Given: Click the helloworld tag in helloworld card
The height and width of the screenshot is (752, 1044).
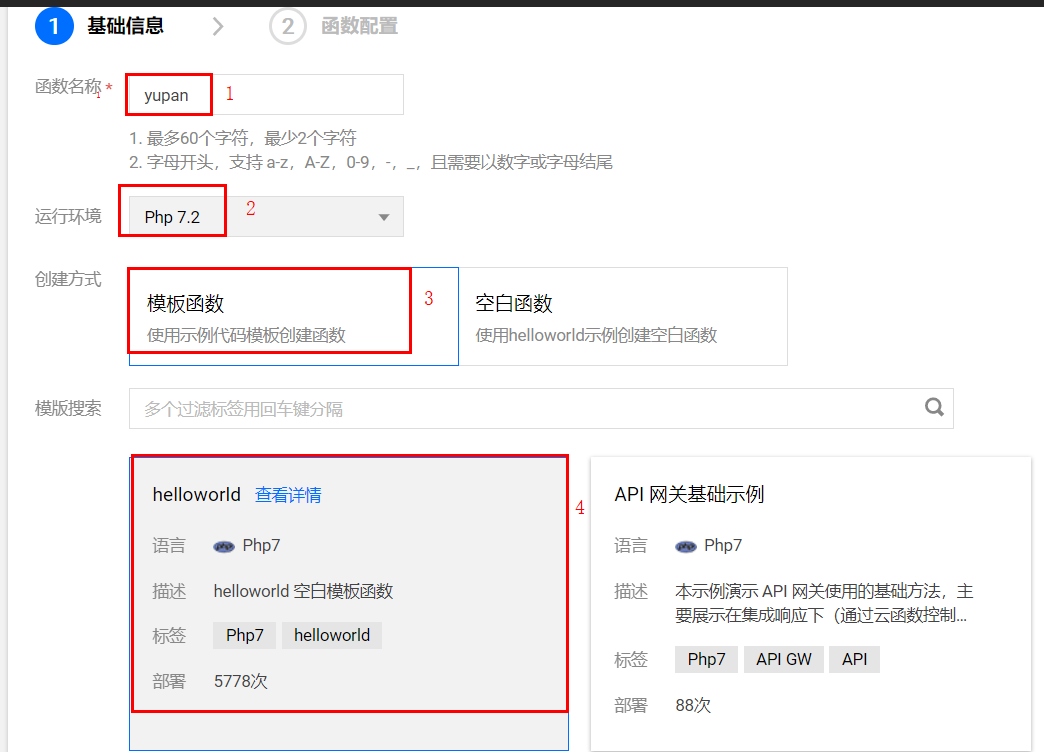Looking at the screenshot, I should (332, 635).
